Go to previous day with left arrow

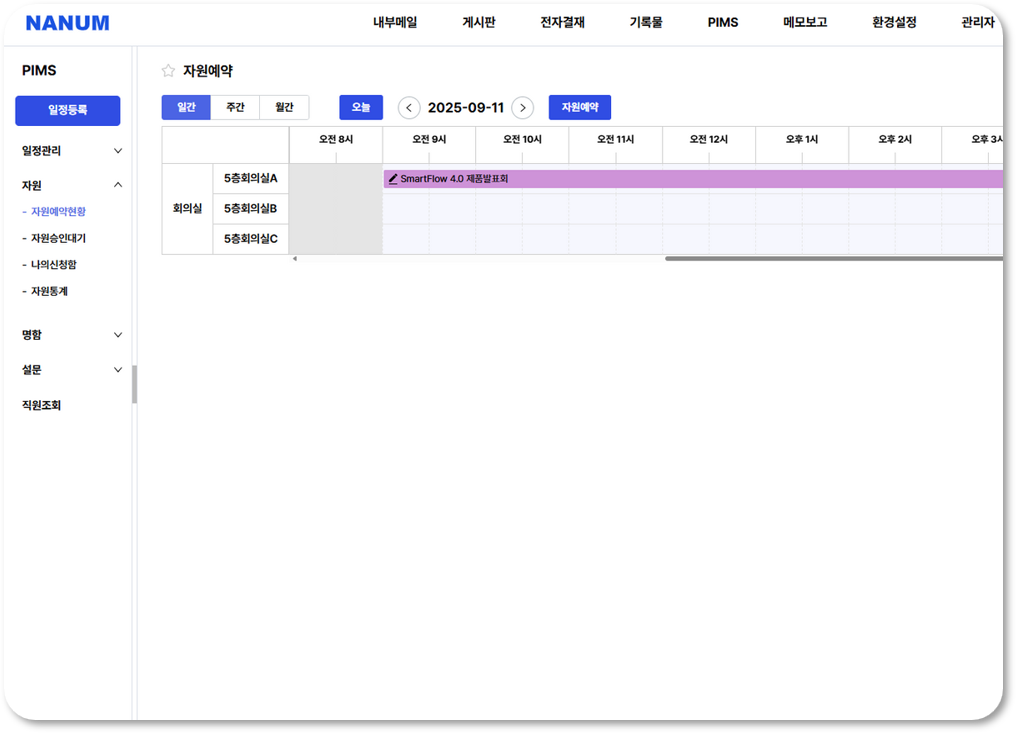[x=409, y=108]
